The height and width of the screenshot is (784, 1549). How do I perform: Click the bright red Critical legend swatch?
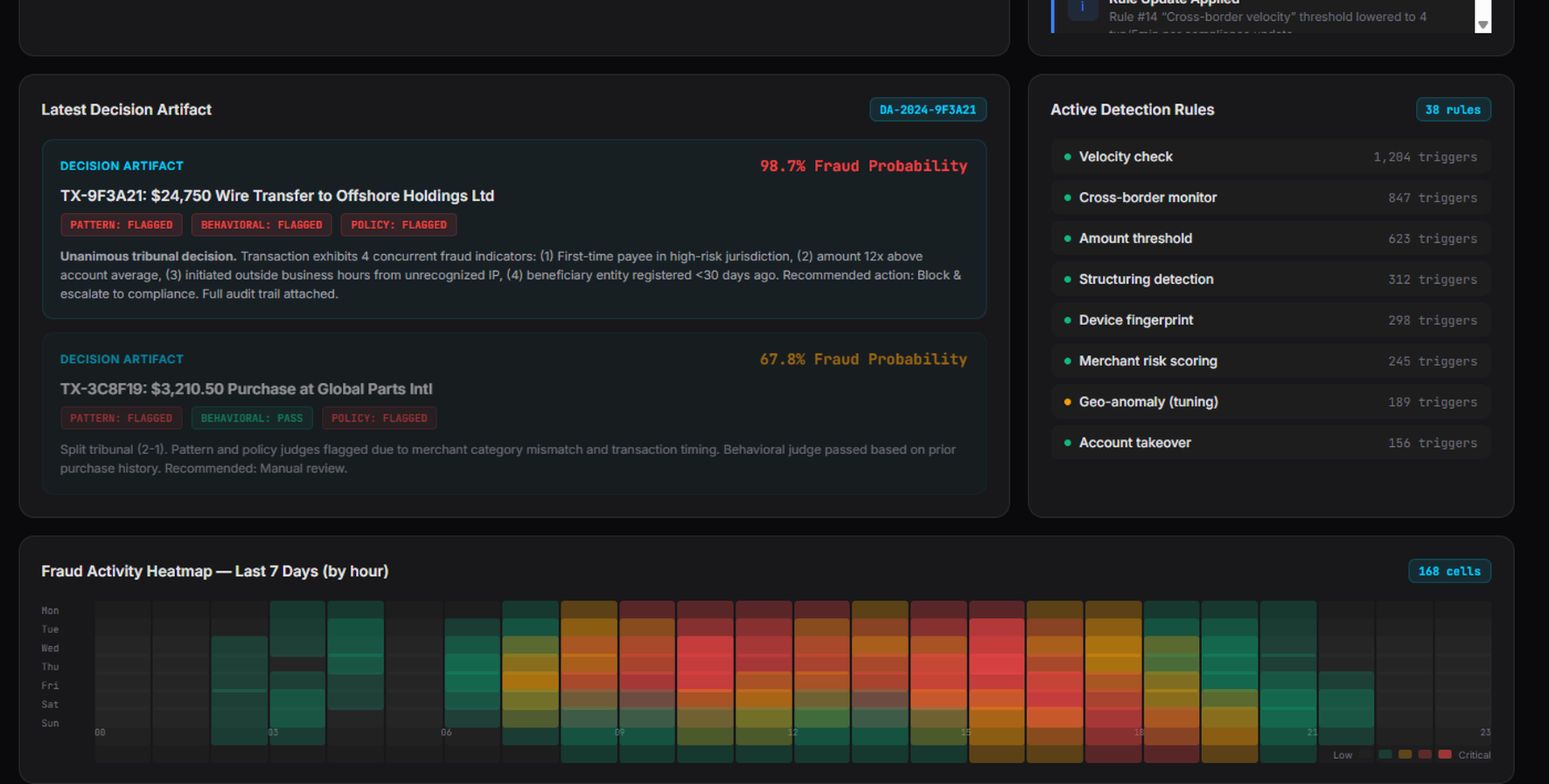pyautogui.click(x=1444, y=754)
